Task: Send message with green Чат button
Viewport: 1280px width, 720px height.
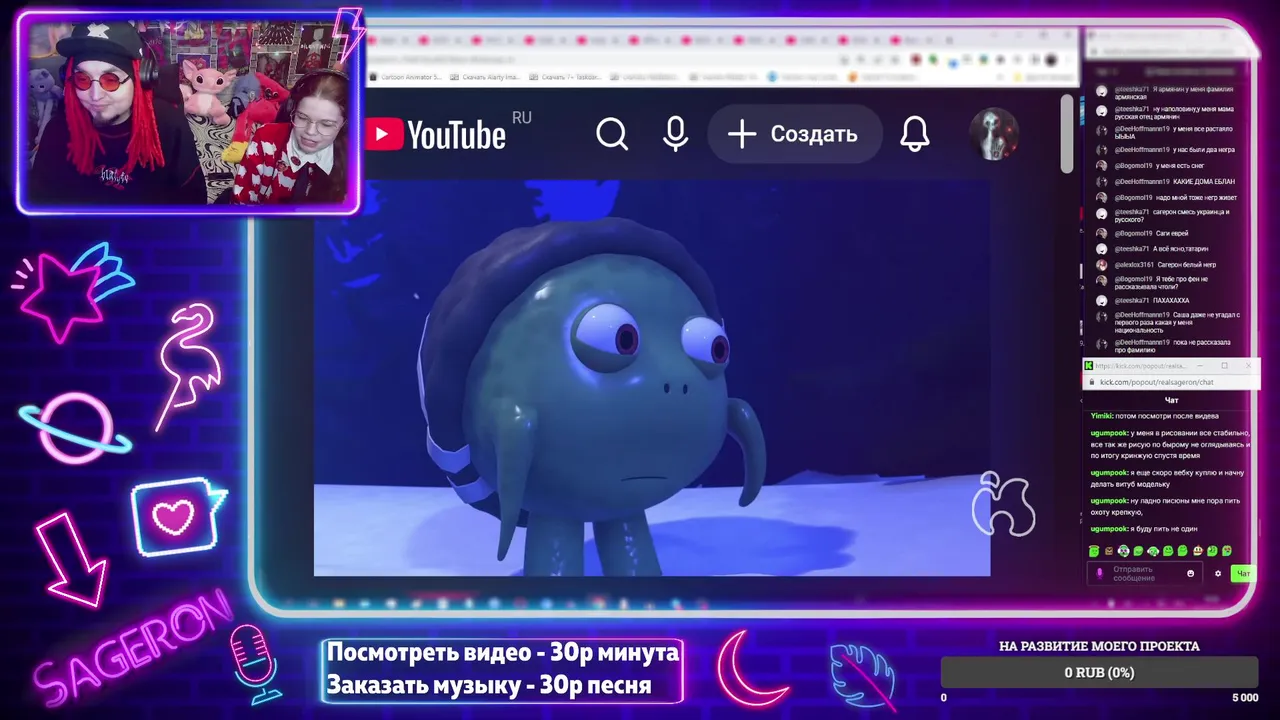Action: click(x=1242, y=574)
